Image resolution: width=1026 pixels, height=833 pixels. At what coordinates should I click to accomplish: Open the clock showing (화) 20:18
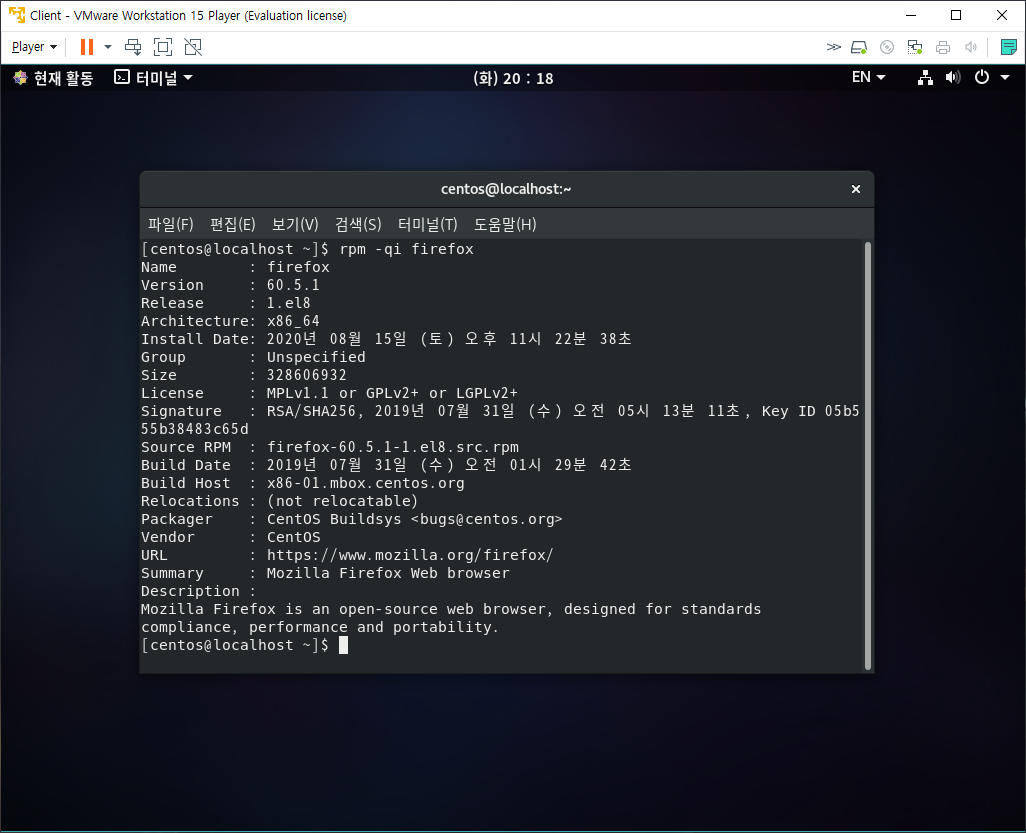click(x=513, y=79)
